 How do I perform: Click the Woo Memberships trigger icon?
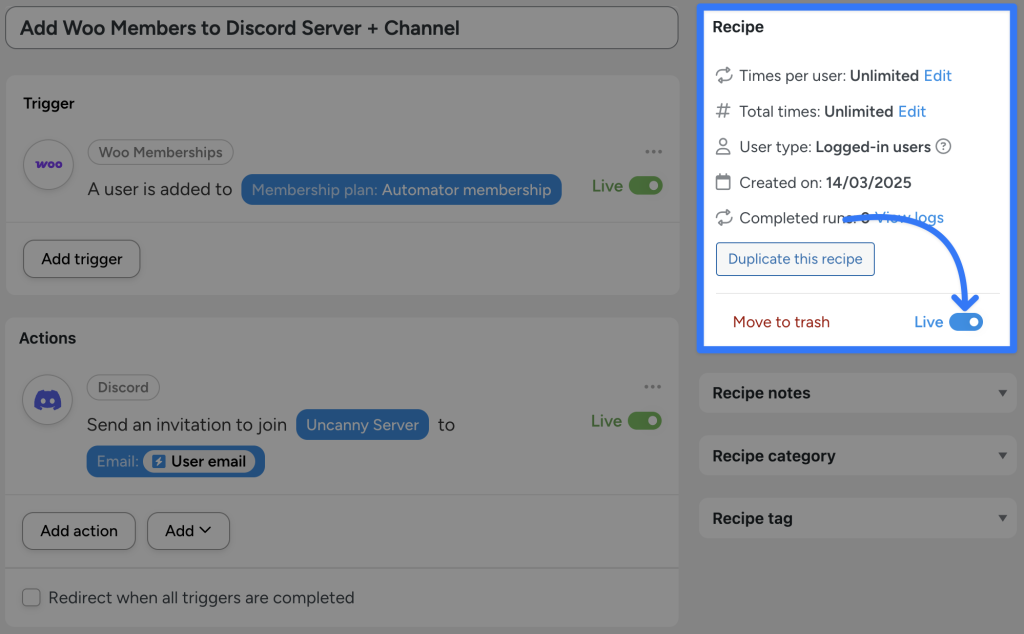47,164
